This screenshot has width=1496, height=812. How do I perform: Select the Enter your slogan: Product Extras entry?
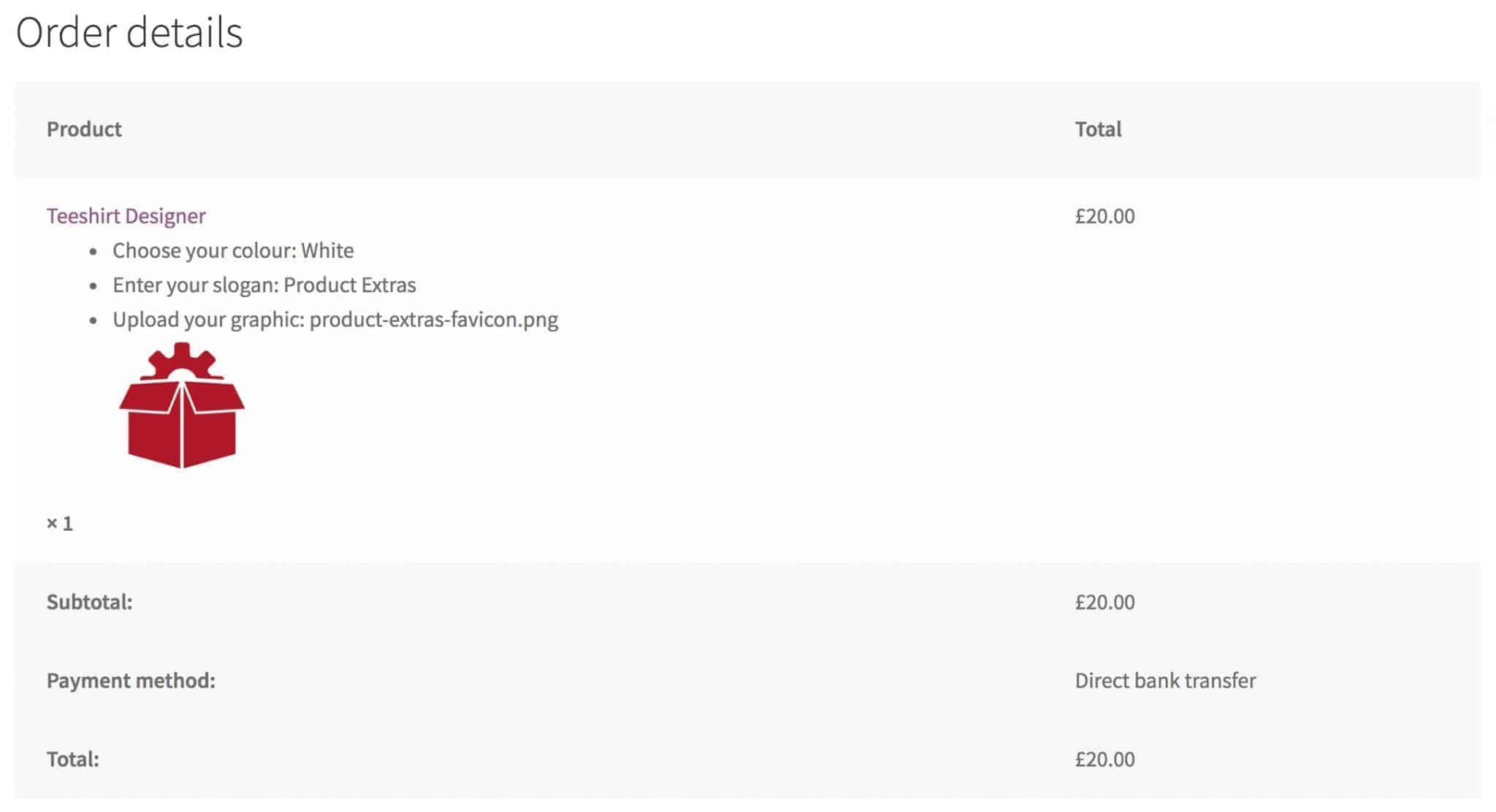click(x=264, y=285)
